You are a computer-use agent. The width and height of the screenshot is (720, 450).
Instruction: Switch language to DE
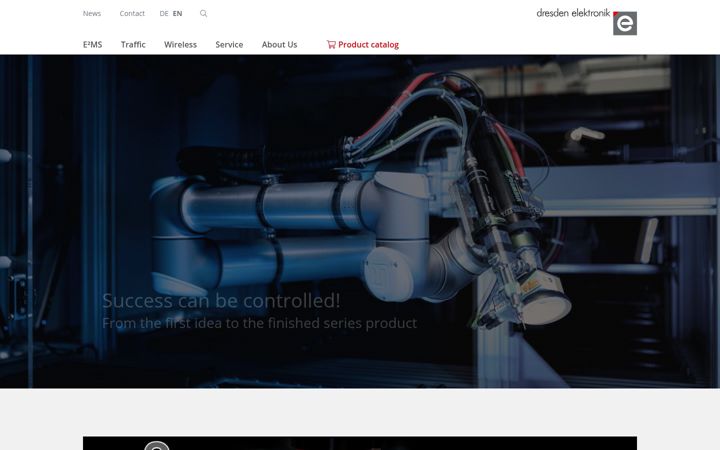(164, 14)
